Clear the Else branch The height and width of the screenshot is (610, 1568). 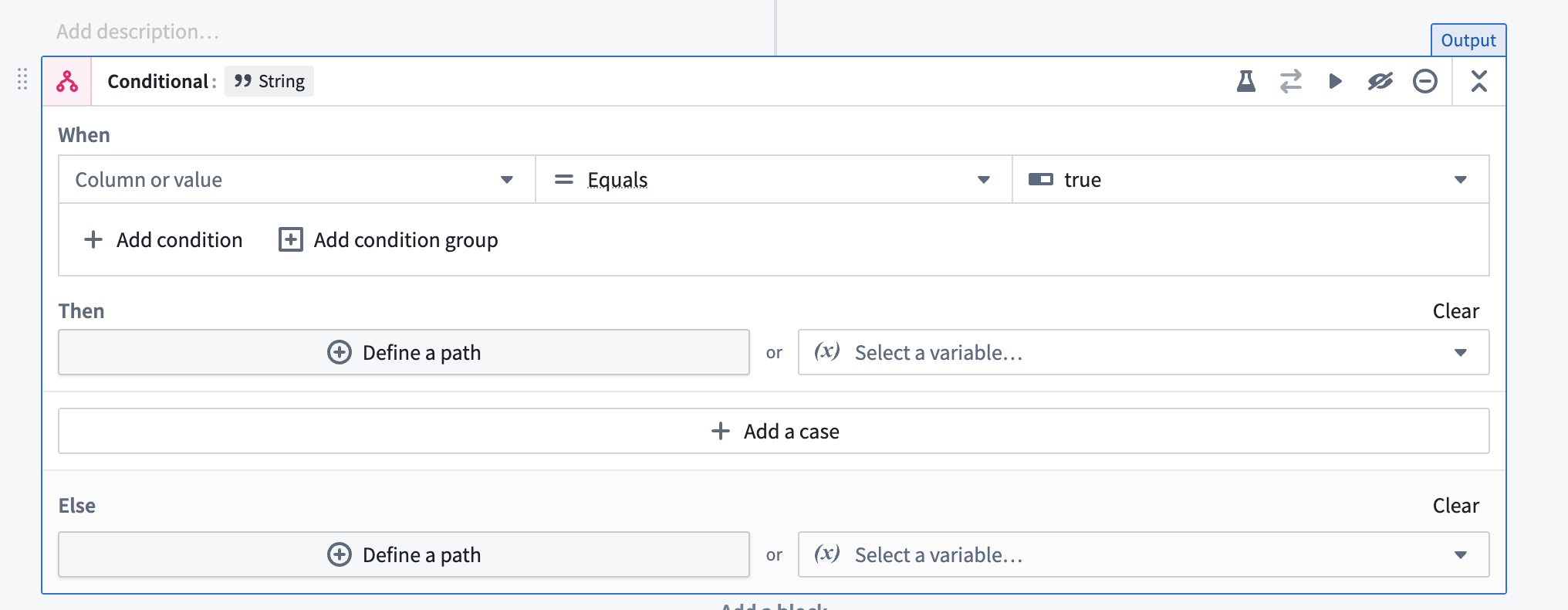pyautogui.click(x=1455, y=506)
